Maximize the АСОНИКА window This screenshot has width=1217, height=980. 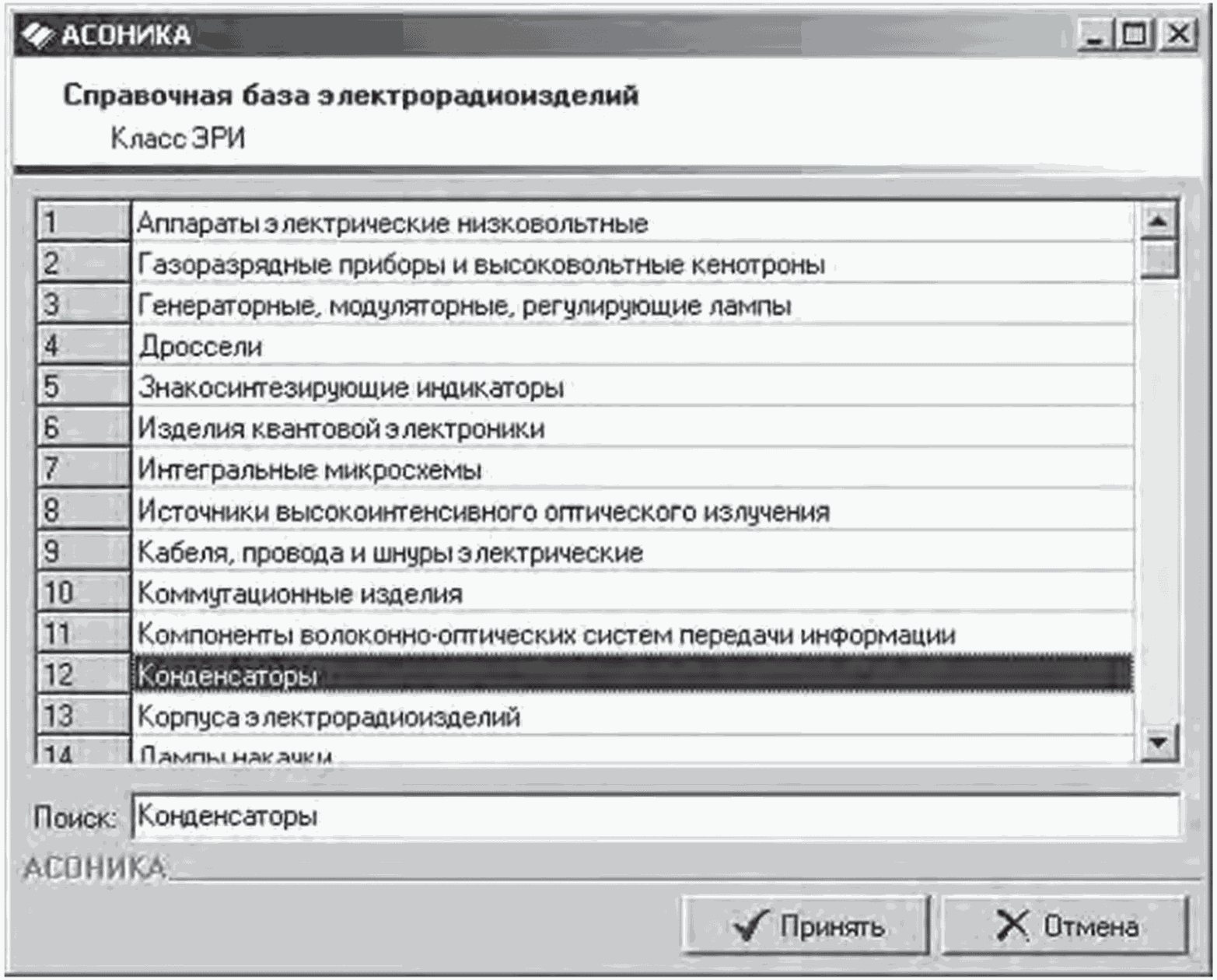(x=1135, y=35)
